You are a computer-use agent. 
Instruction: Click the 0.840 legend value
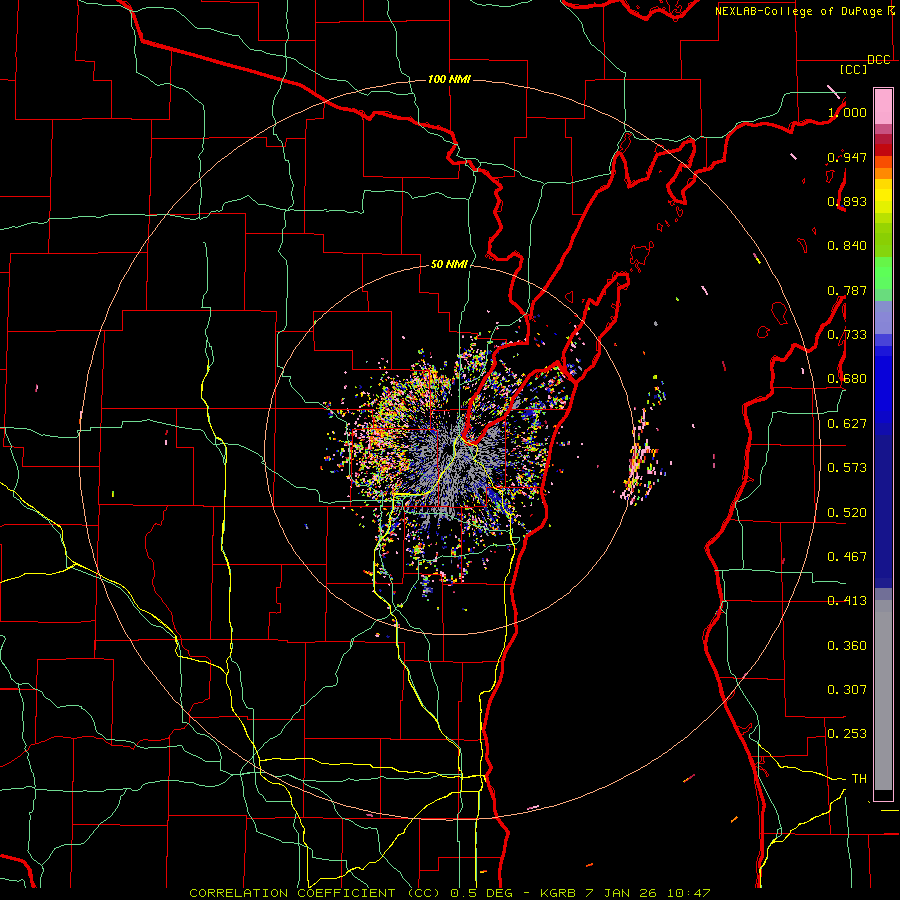[847, 246]
